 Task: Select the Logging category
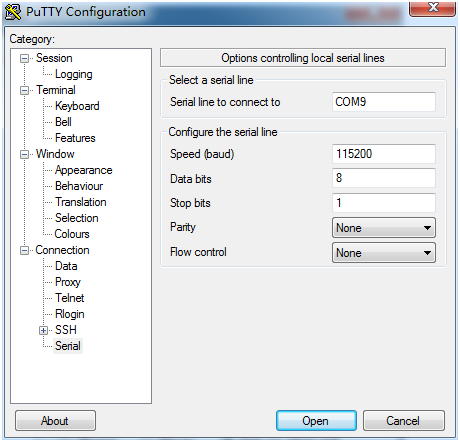(74, 74)
